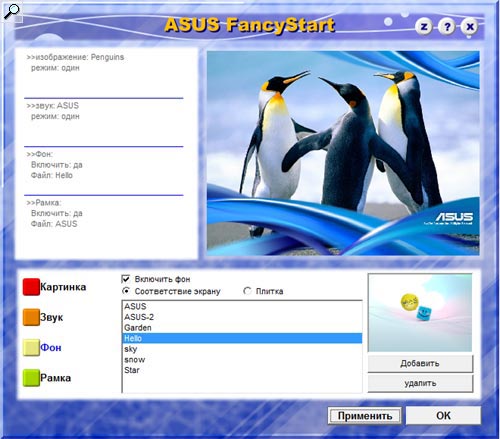Click the Применить button
The image size is (500, 439).
point(365,416)
